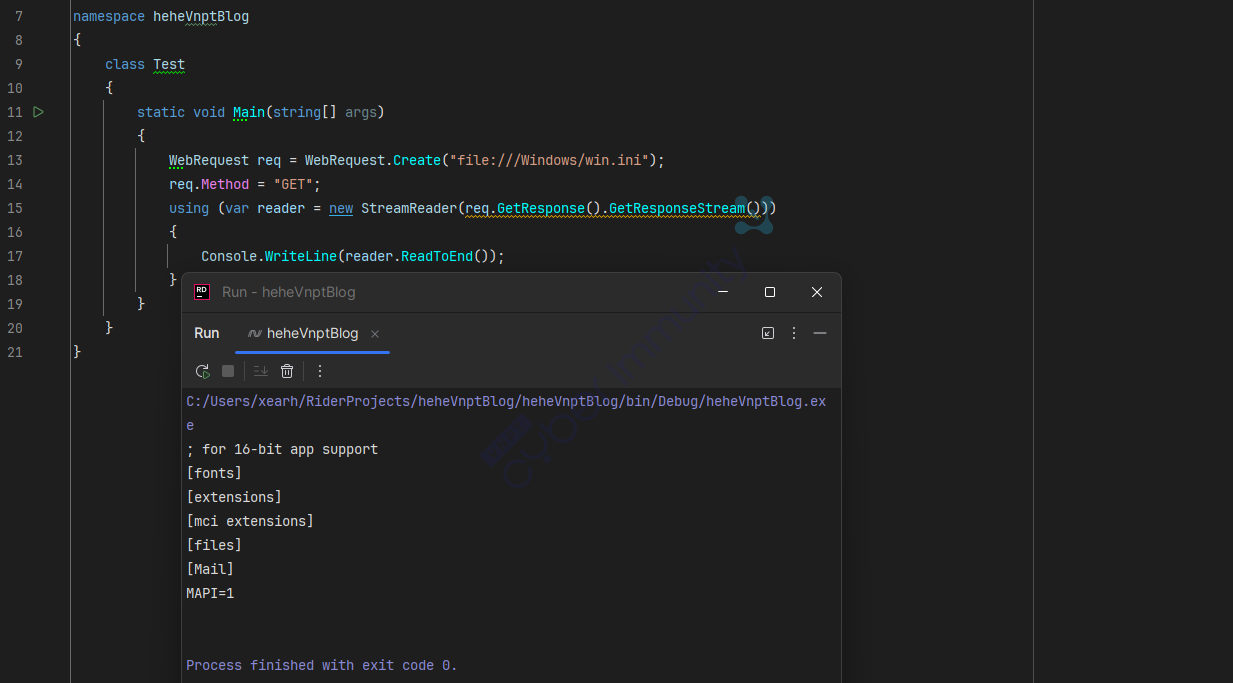
Task: Click the WebRequest.Create method name in code
Action: coord(418,160)
